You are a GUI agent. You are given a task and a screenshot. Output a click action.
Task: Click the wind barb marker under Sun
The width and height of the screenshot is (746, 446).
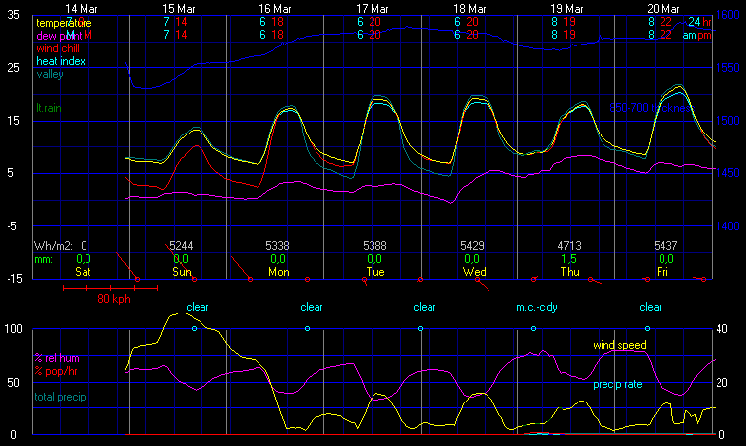pyautogui.click(x=194, y=279)
